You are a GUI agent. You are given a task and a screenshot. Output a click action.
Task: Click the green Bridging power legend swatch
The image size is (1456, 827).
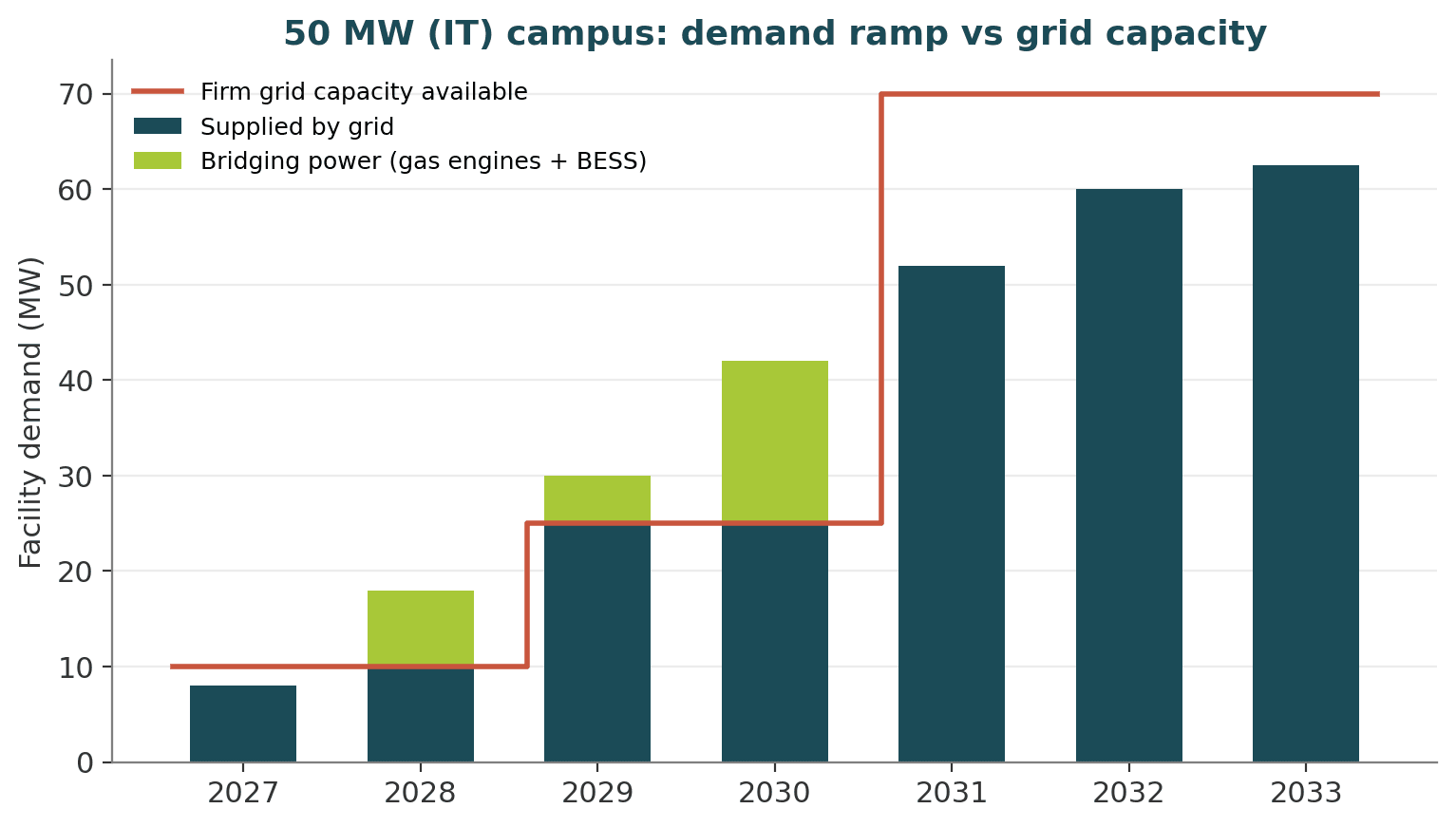158,160
